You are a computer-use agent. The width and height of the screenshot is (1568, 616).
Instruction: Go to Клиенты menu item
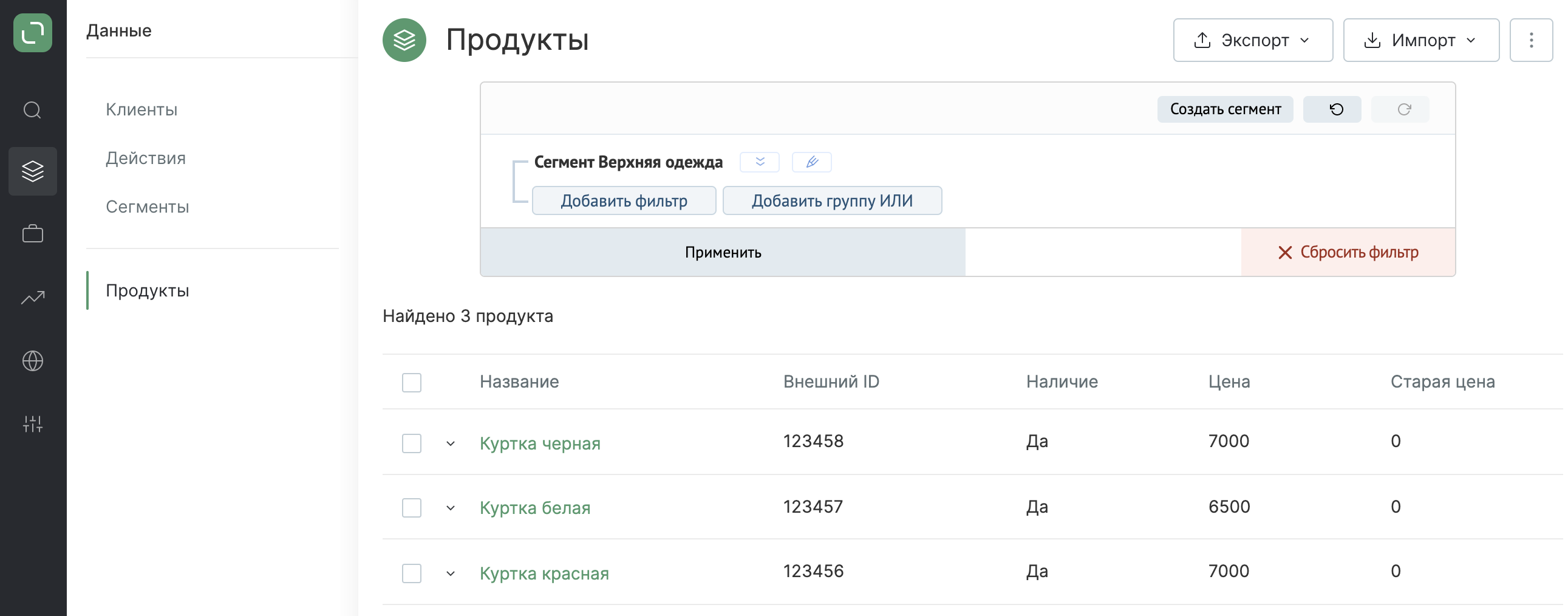pyautogui.click(x=141, y=109)
